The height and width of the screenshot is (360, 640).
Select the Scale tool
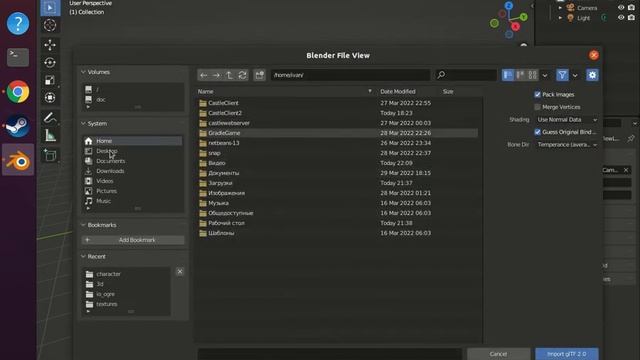pos(50,80)
